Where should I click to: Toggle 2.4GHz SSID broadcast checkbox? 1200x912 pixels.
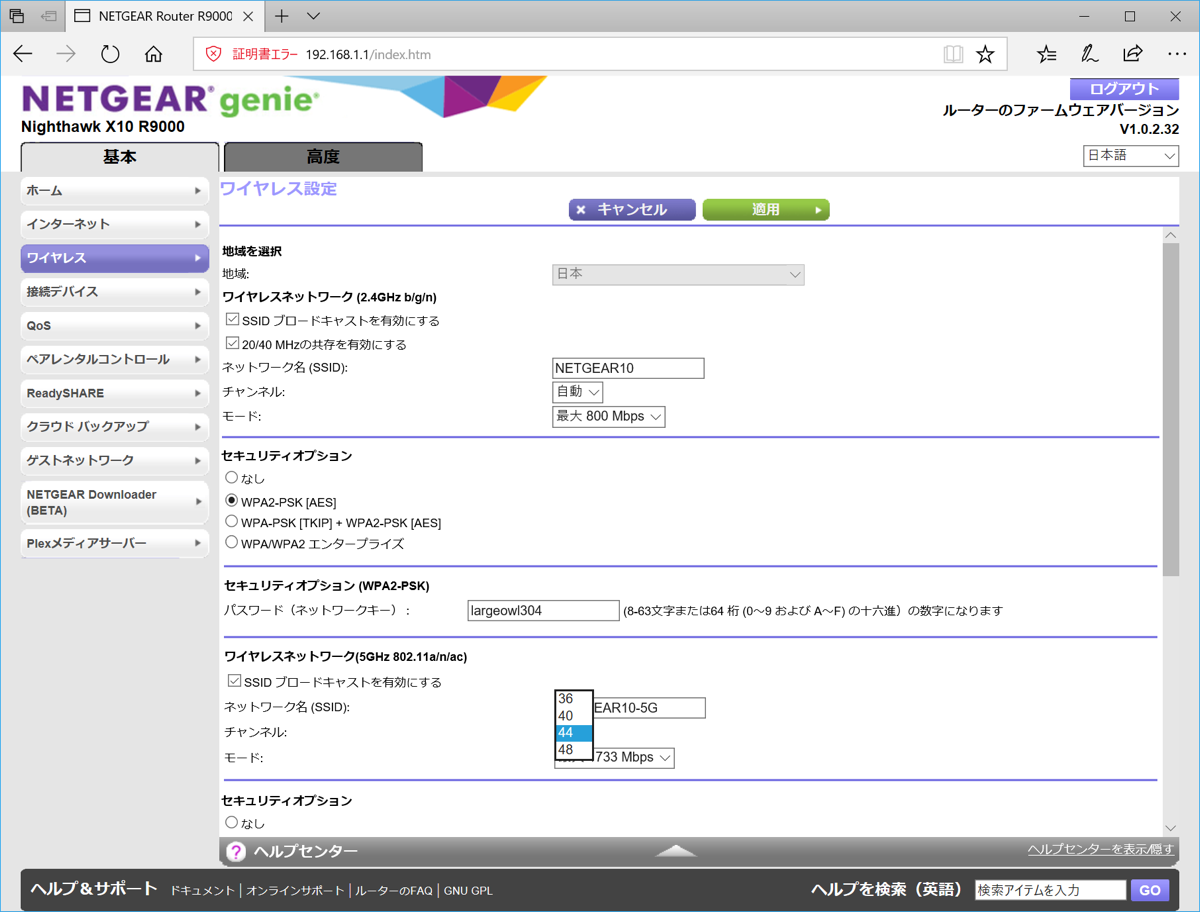(233, 320)
